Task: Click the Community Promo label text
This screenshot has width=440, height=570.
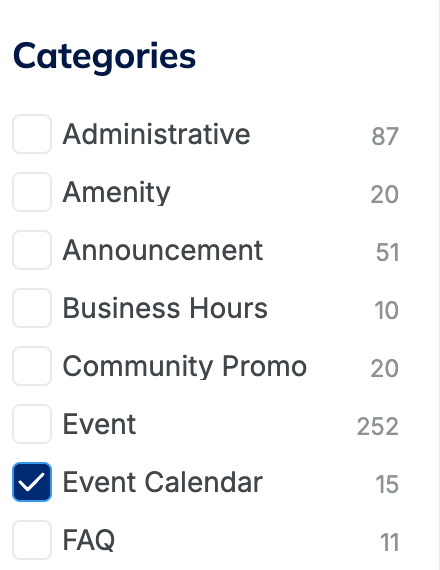Action: [x=185, y=366]
